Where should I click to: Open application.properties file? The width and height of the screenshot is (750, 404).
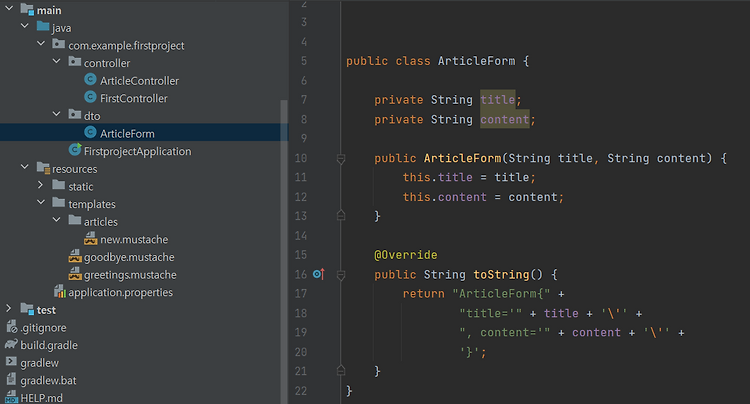(121, 292)
